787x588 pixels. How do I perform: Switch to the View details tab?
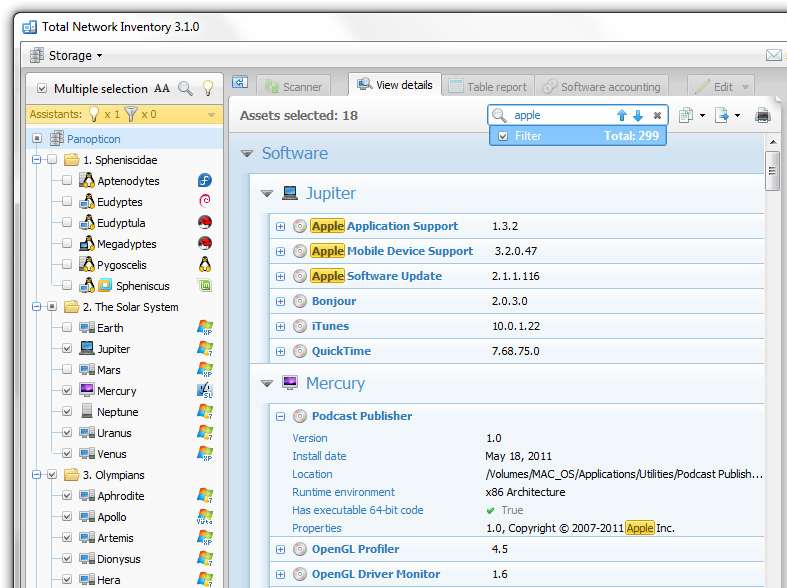(395, 85)
